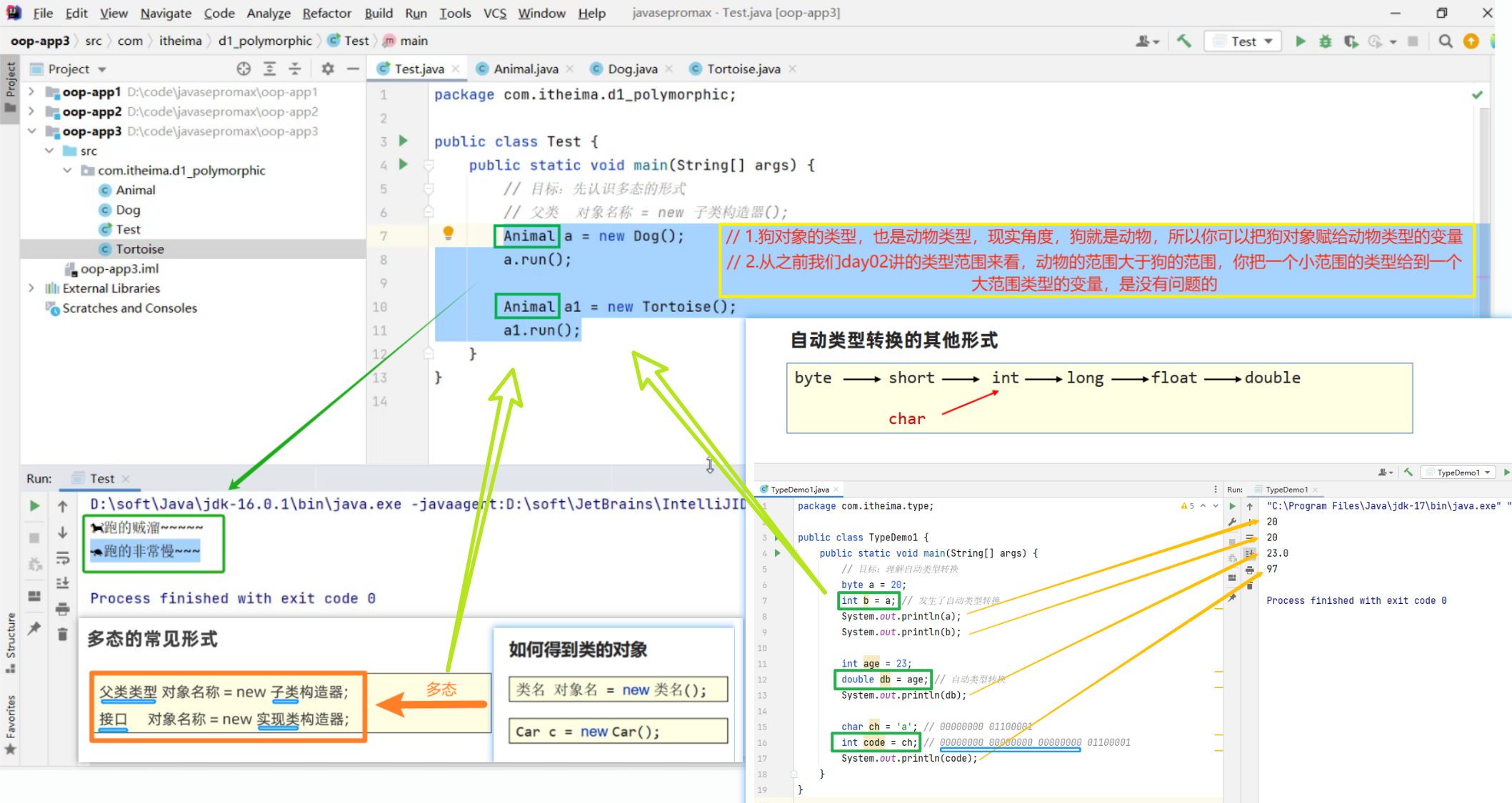Switch to the Animal.java editor tab
Screen dimensions: 1512x803
[525, 69]
